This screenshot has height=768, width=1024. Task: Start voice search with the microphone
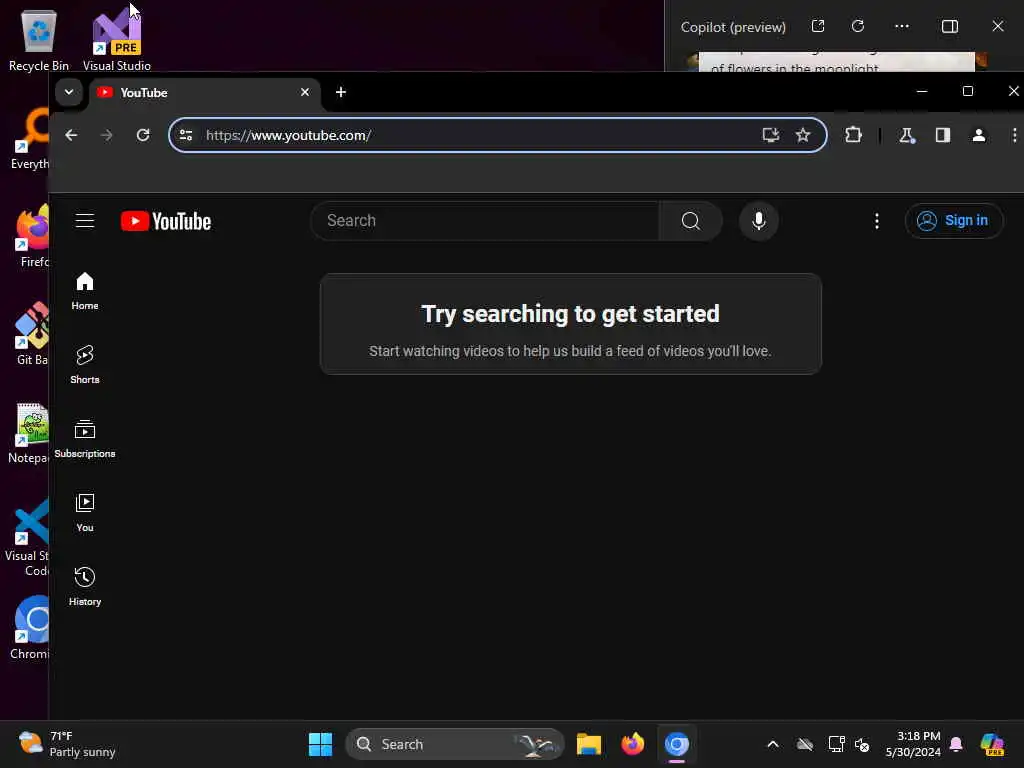coord(758,221)
